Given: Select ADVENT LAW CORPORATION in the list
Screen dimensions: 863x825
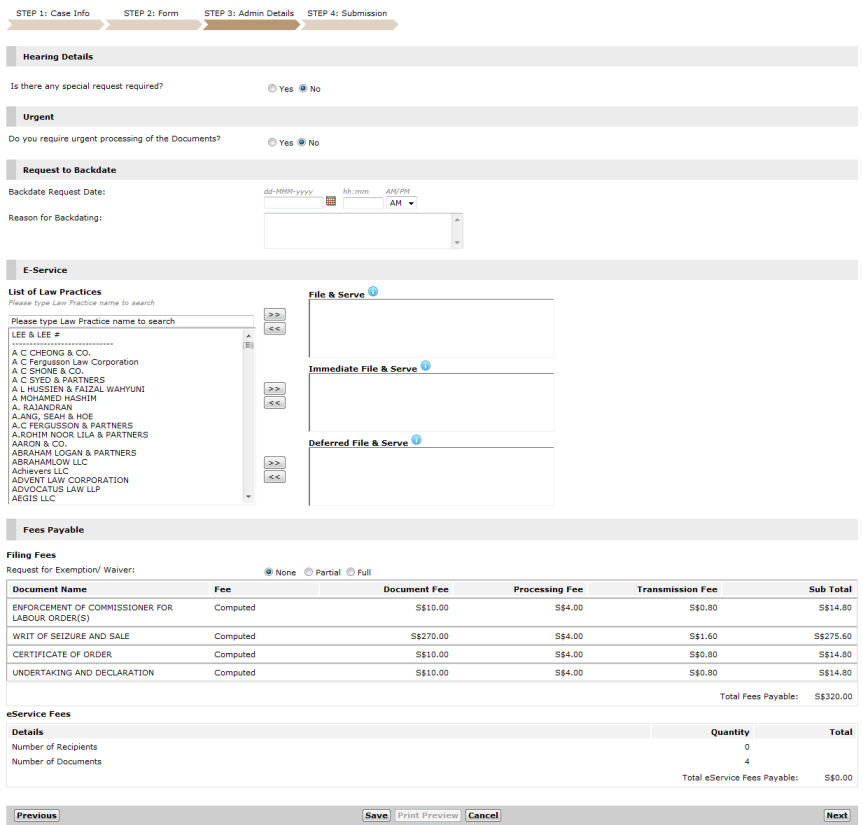Looking at the screenshot, I should click(70, 480).
